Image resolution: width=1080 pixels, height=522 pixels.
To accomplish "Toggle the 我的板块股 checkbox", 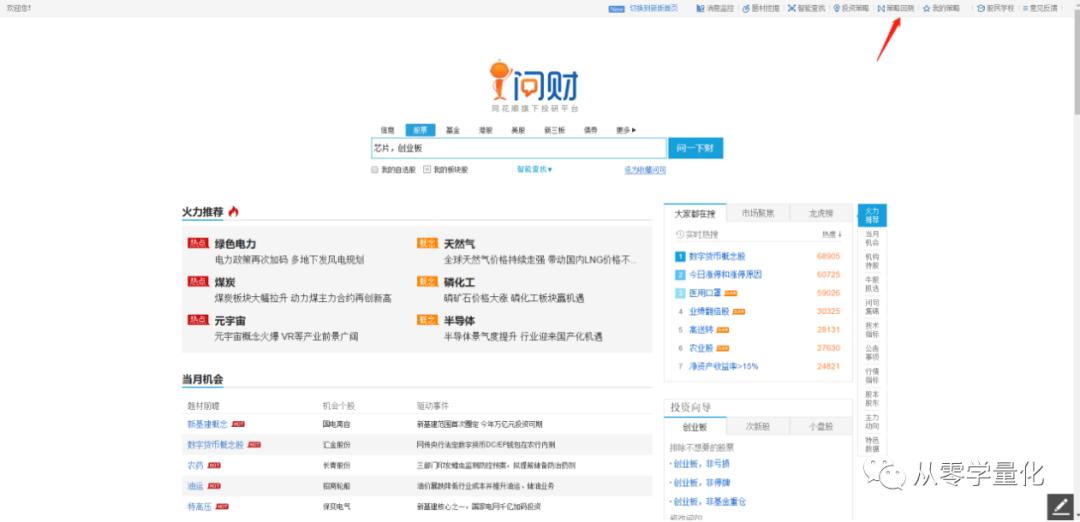I will click(x=427, y=169).
